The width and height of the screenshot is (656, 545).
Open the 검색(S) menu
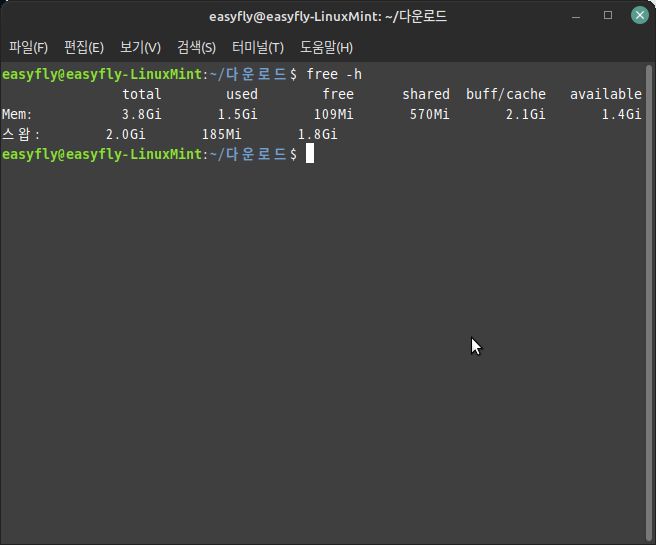196,47
